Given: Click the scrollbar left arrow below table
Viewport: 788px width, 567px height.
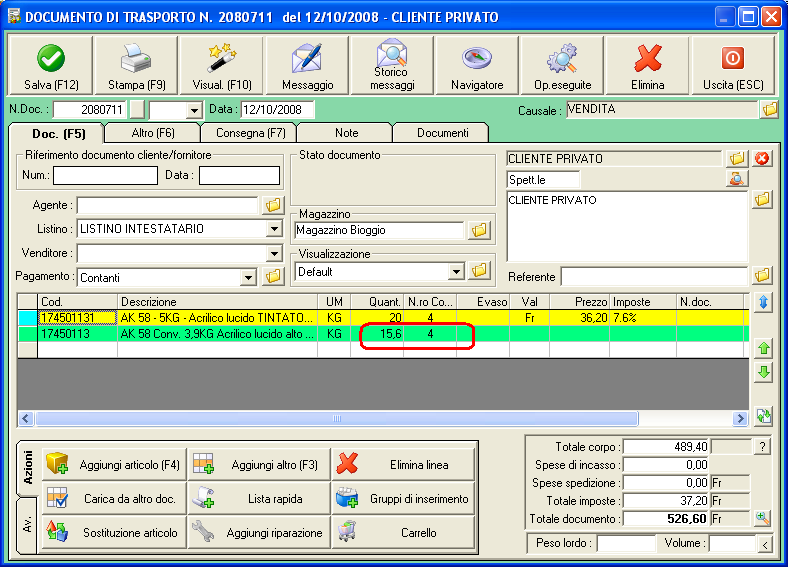Looking at the screenshot, I should [x=26, y=418].
